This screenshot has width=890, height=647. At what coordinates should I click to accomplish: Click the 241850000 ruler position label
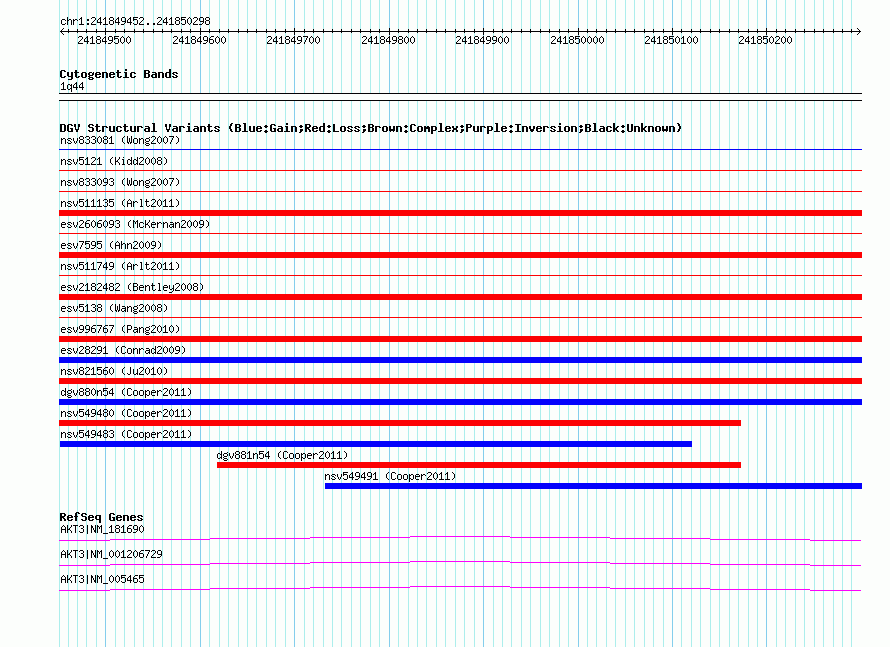(x=577, y=40)
